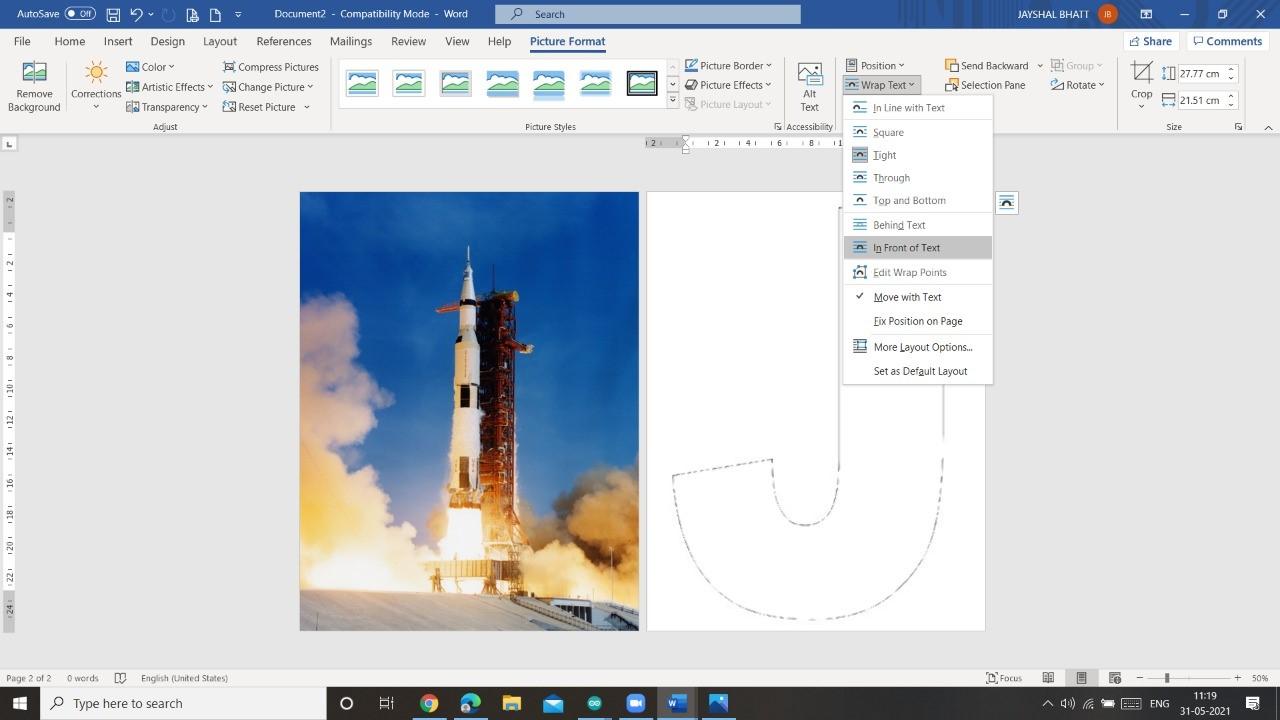Open the Size dialog launcher

click(1238, 127)
